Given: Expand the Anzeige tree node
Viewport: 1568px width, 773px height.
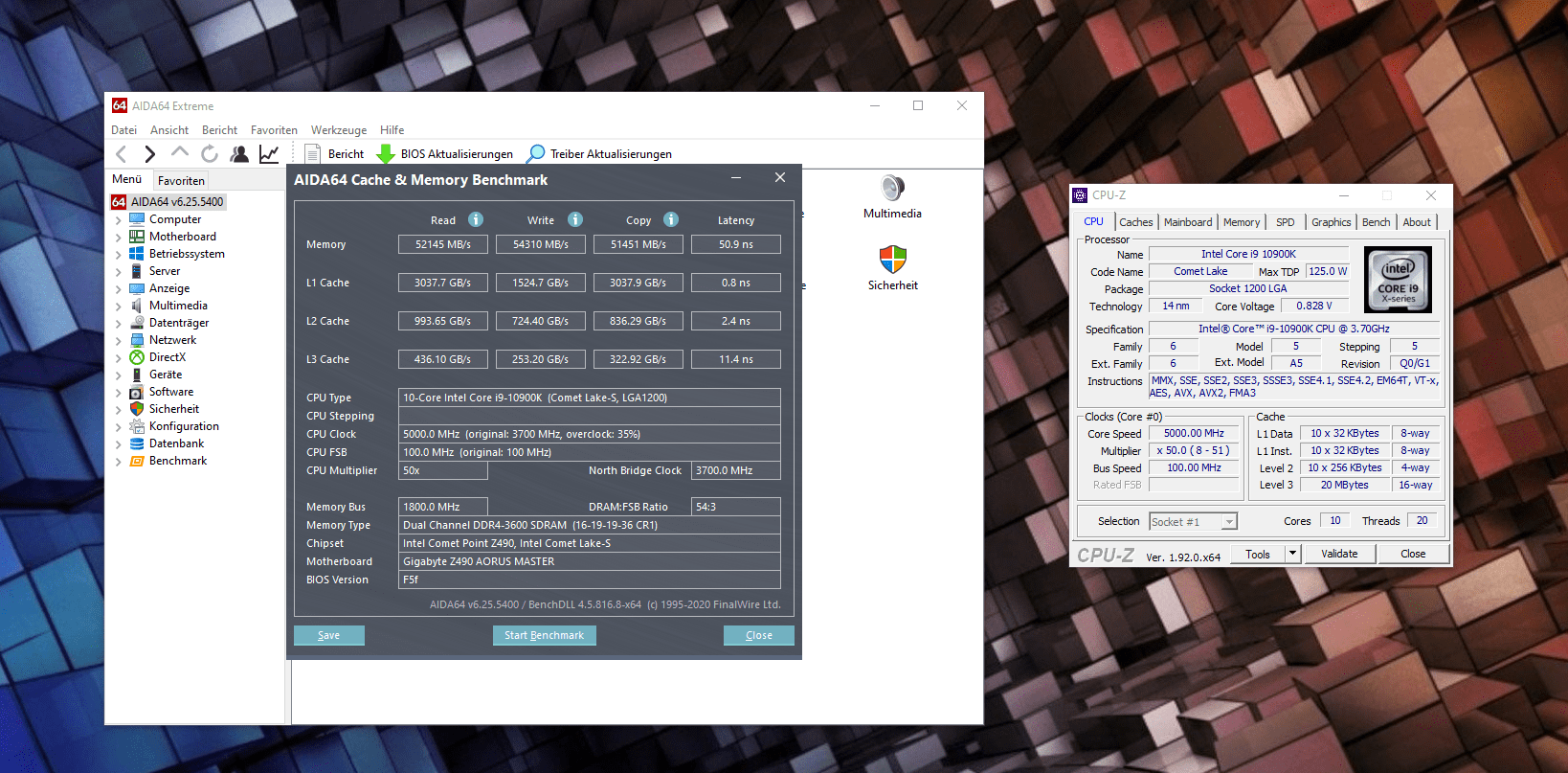Looking at the screenshot, I should [119, 289].
